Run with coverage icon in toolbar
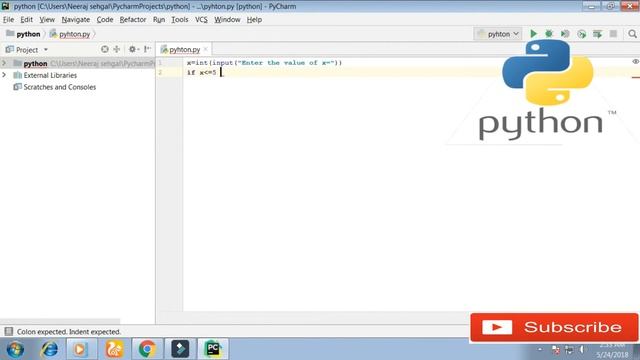 (x=565, y=34)
